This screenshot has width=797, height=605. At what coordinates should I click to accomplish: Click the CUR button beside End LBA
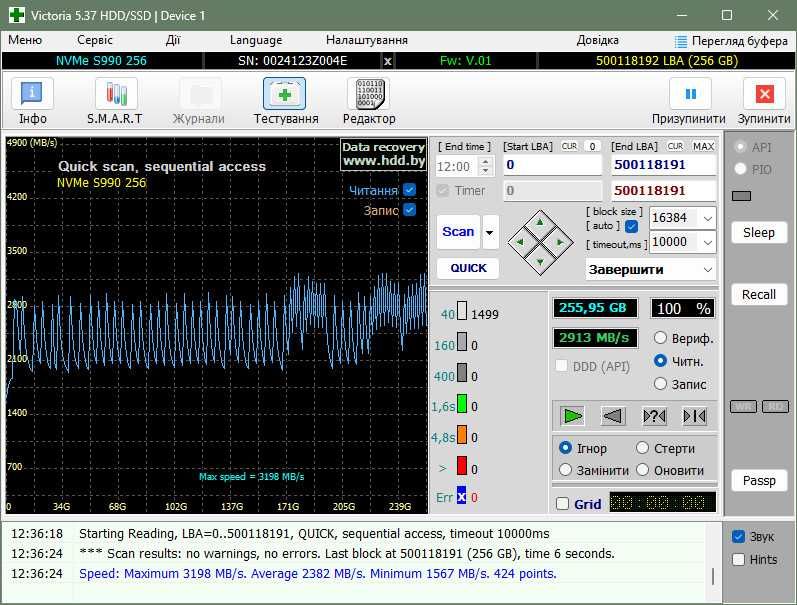tap(675, 146)
